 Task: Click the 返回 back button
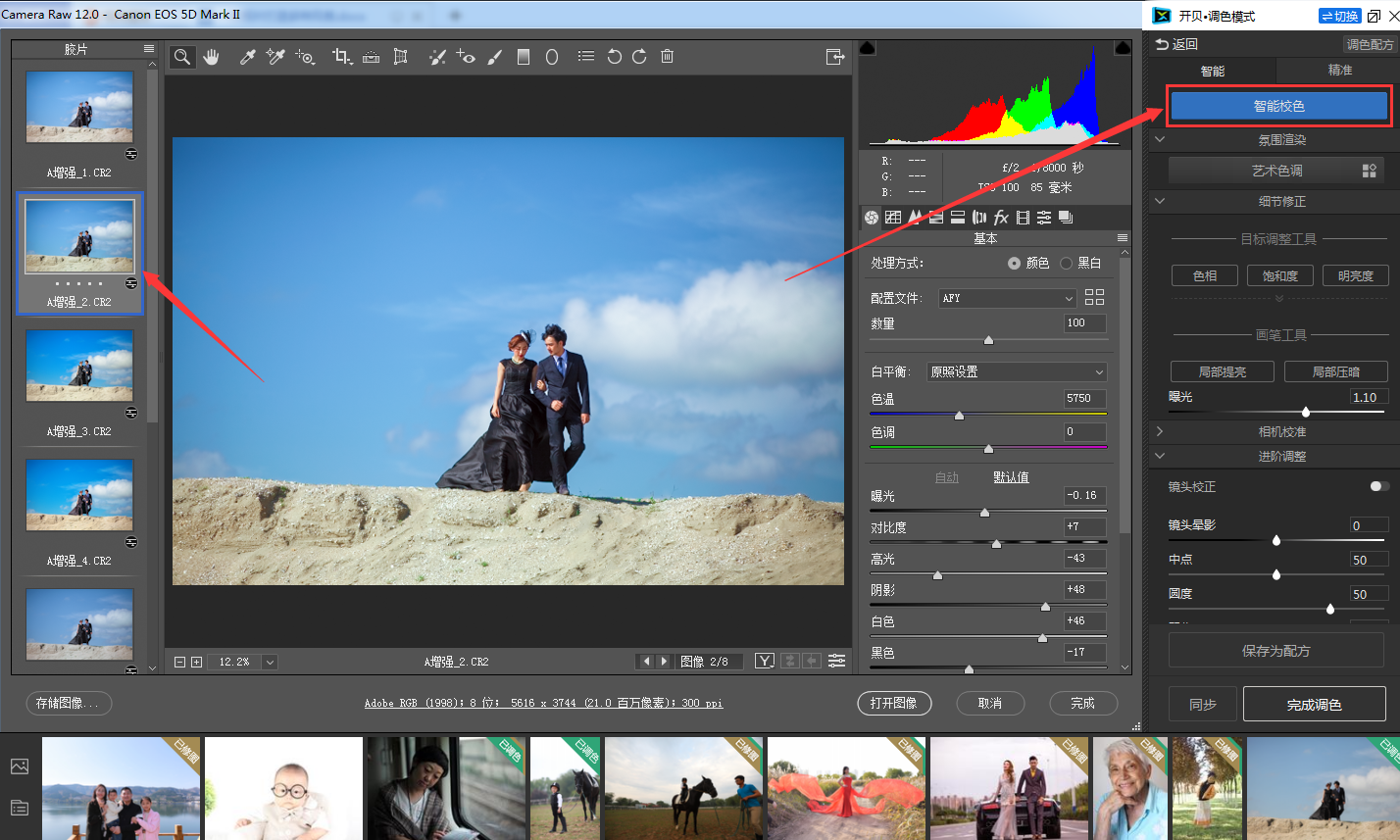(x=1176, y=44)
